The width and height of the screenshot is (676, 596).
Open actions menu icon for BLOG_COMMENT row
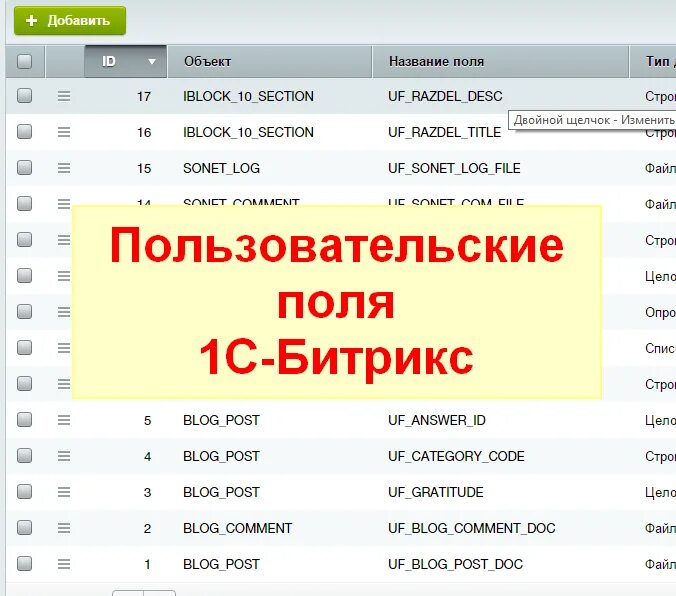64,528
